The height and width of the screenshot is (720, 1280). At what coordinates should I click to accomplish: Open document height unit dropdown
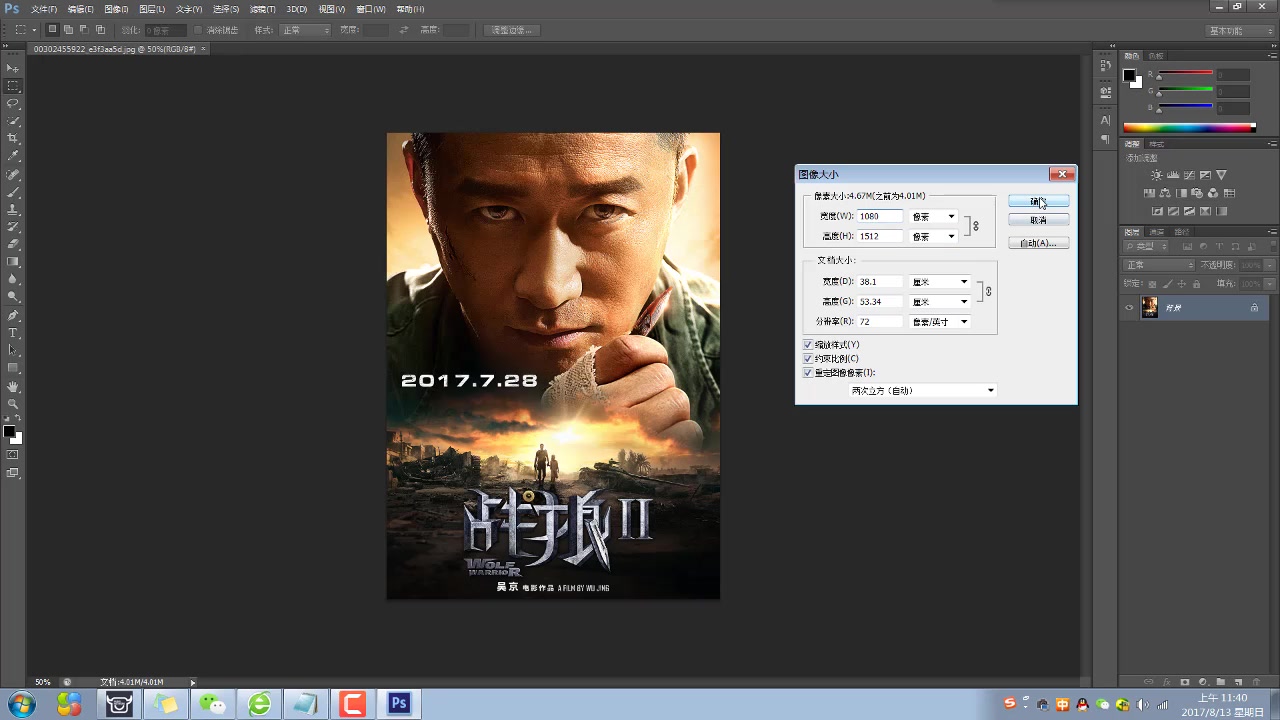click(940, 301)
